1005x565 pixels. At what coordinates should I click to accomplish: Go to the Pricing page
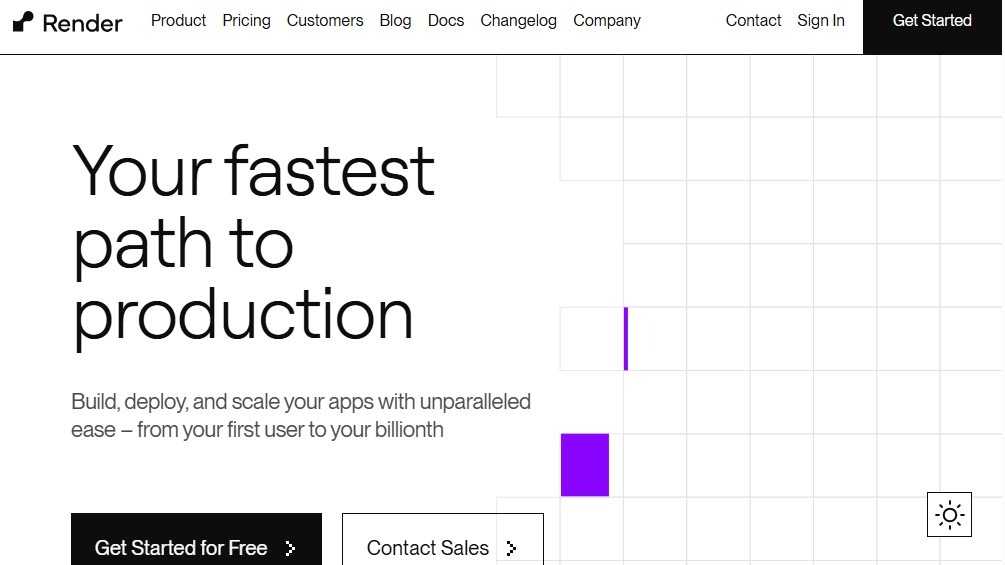(246, 20)
